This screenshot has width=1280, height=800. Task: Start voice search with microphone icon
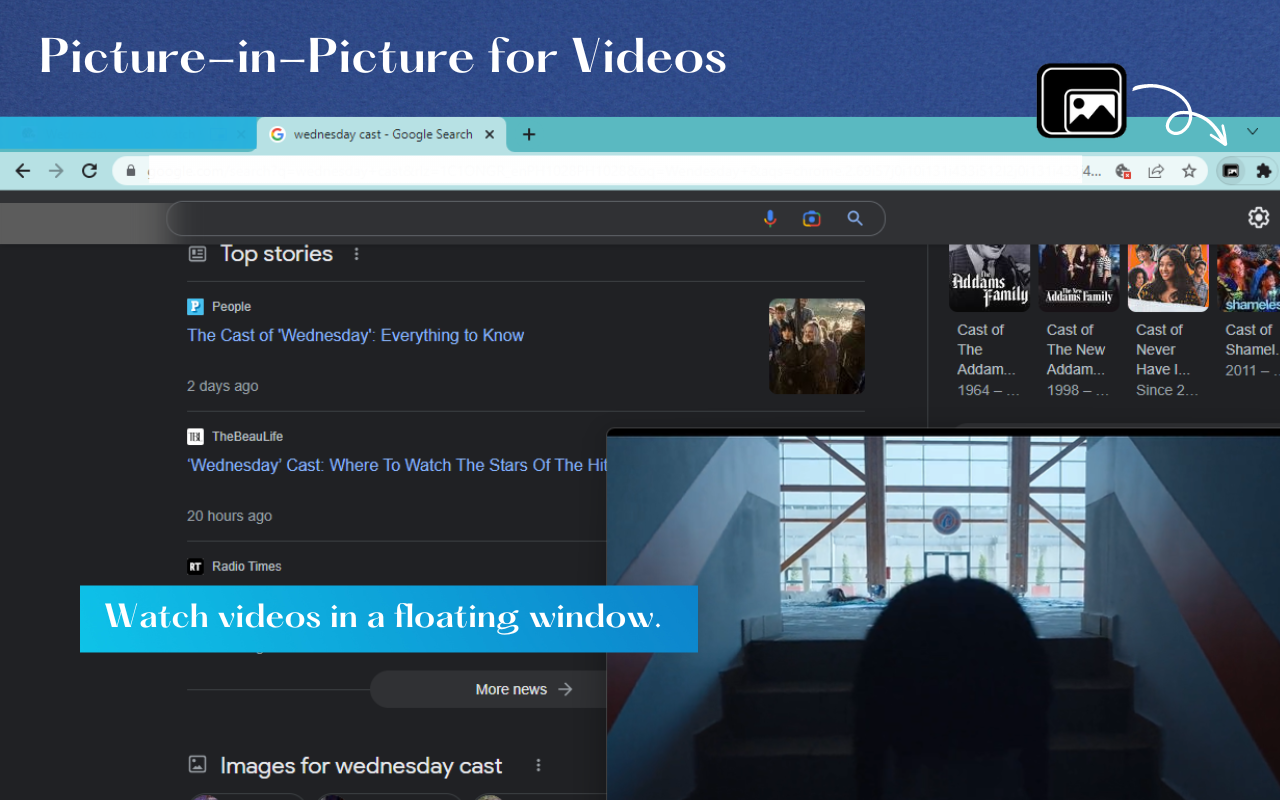click(770, 218)
